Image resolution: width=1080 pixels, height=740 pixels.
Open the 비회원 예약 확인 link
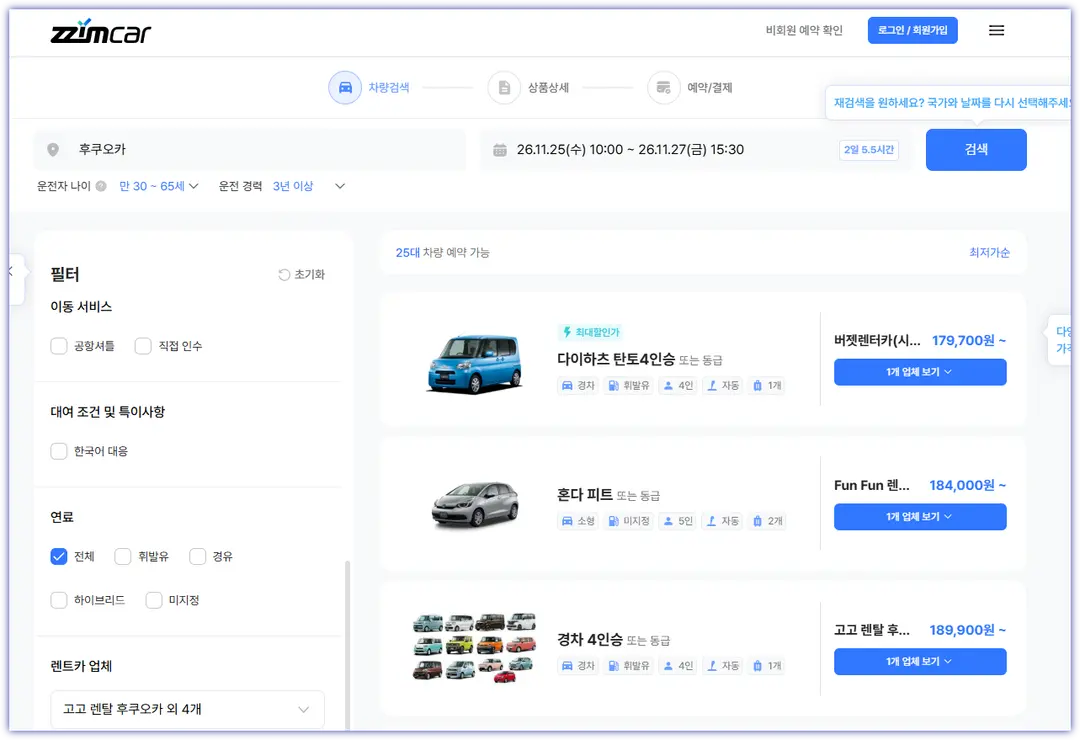[x=804, y=30]
